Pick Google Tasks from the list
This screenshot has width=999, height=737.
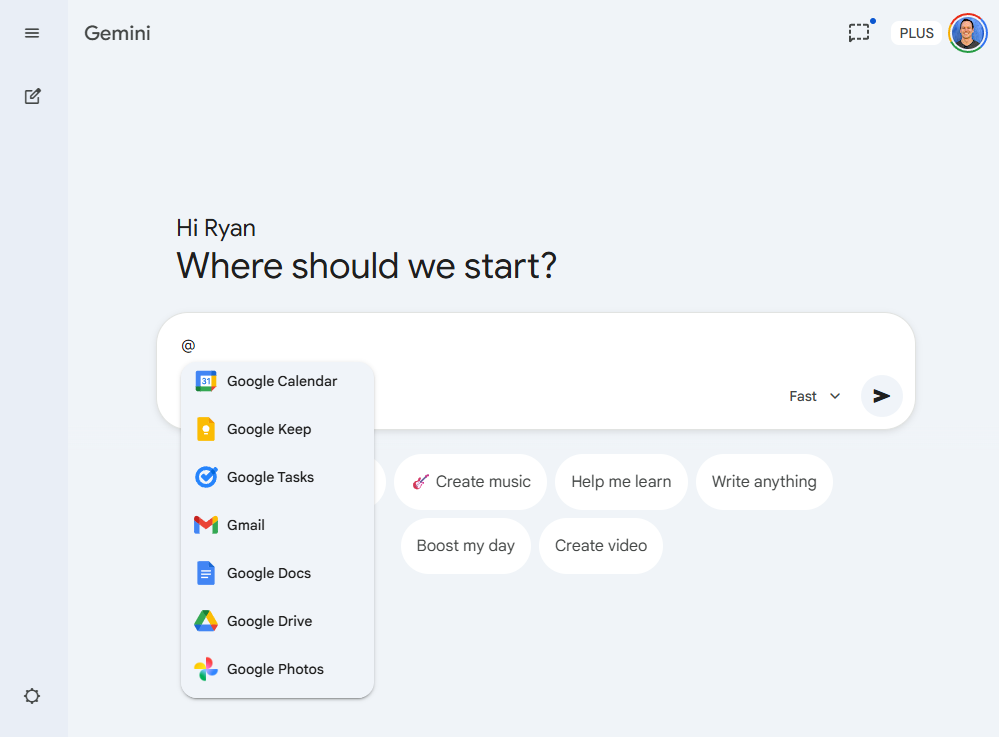tap(277, 477)
